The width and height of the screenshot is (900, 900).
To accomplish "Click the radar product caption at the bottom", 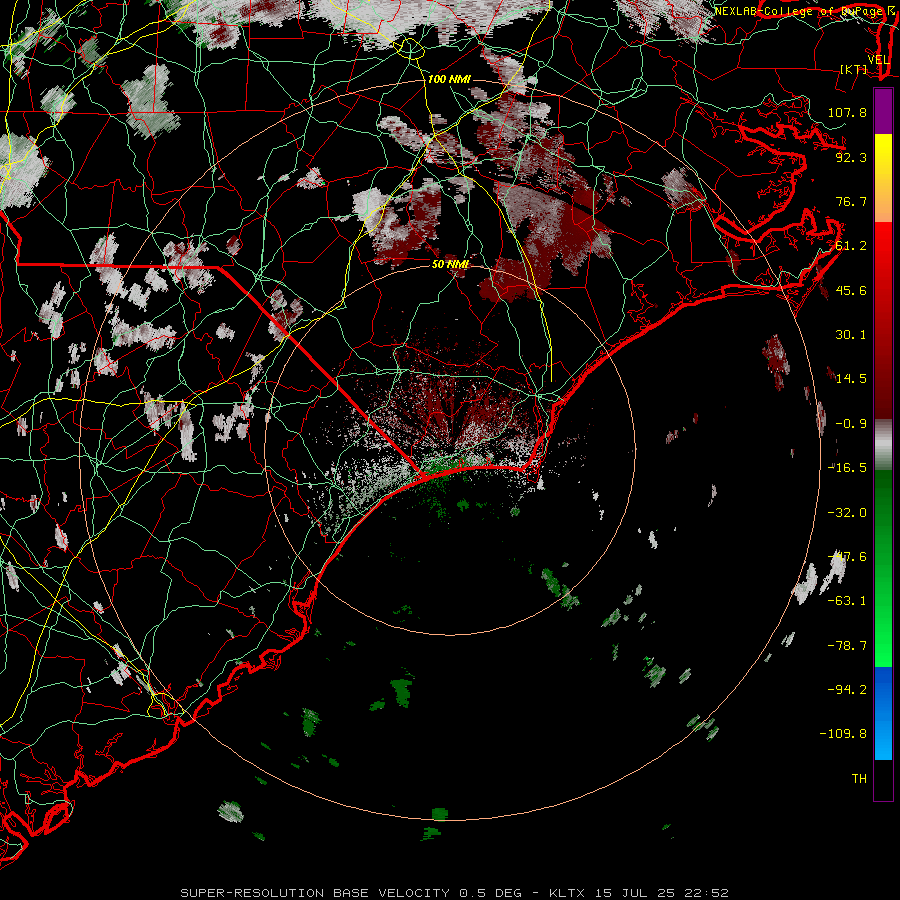I will [x=455, y=893].
